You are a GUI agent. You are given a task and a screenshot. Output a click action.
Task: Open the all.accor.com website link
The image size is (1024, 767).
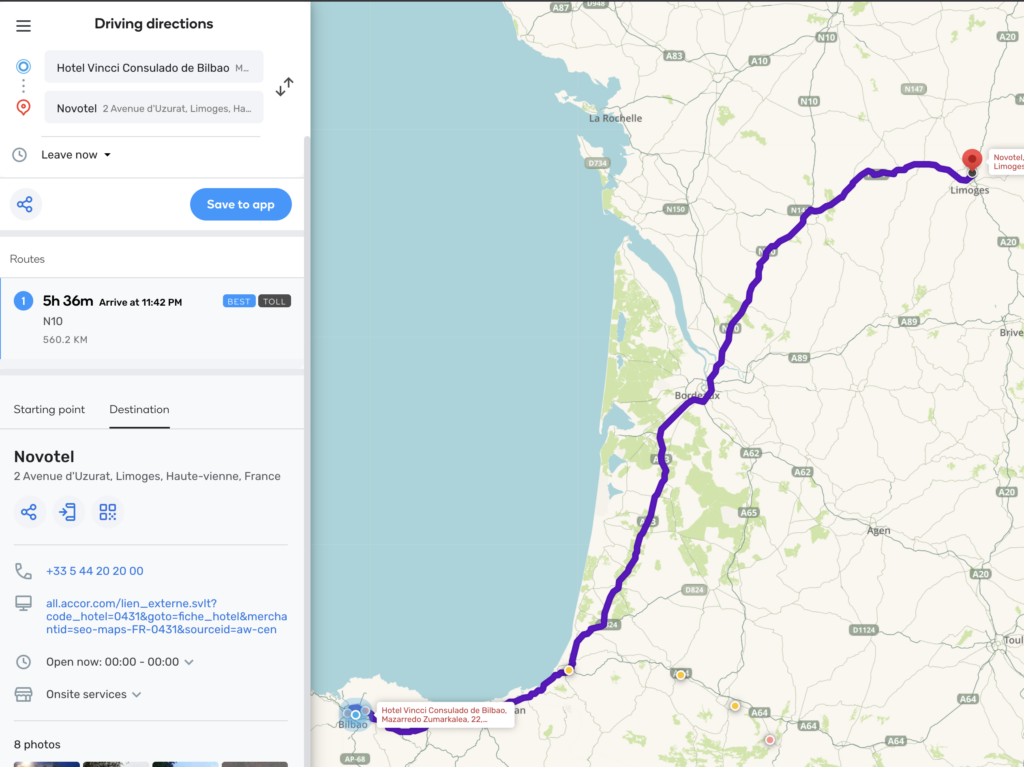tap(166, 616)
